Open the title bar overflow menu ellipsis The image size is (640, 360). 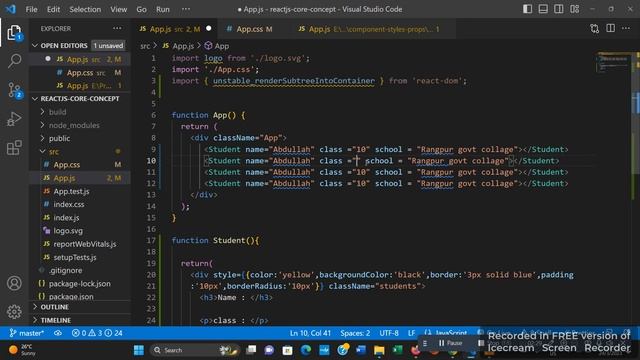point(186,9)
